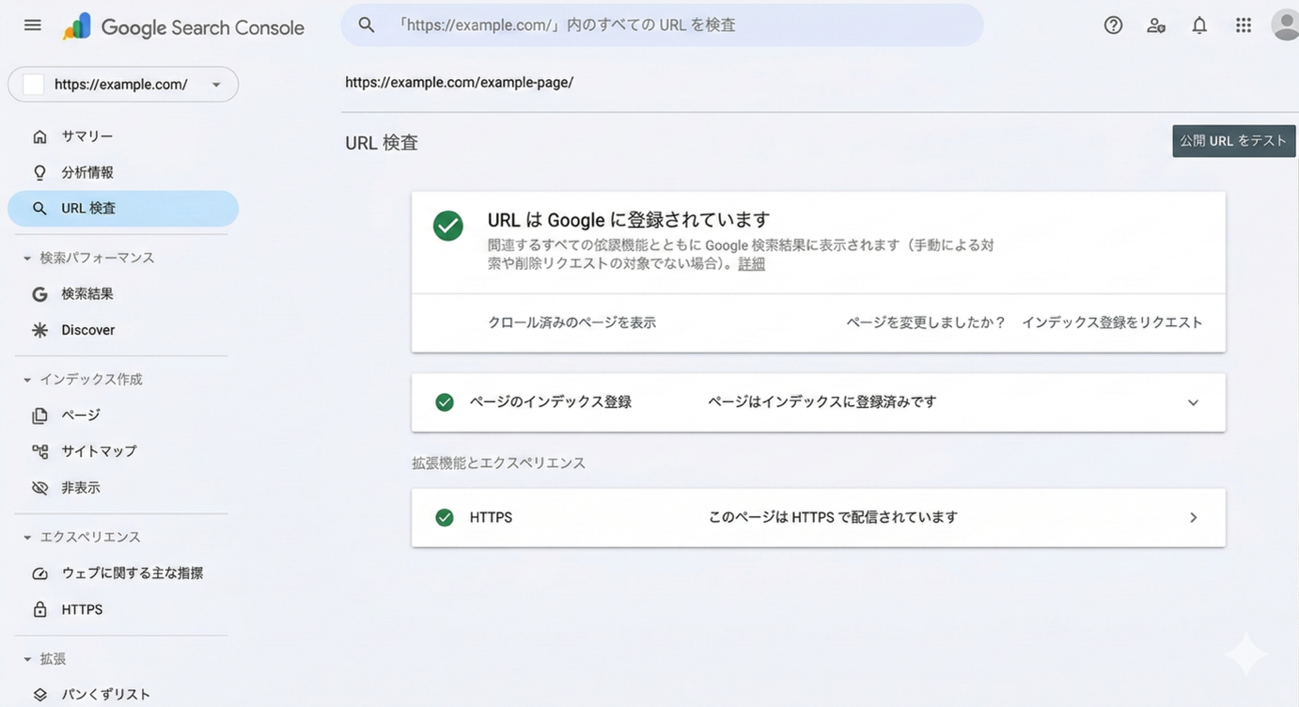The height and width of the screenshot is (707, 1299).
Task: Click the home icon beside サマリー
Action: [x=40, y=136]
